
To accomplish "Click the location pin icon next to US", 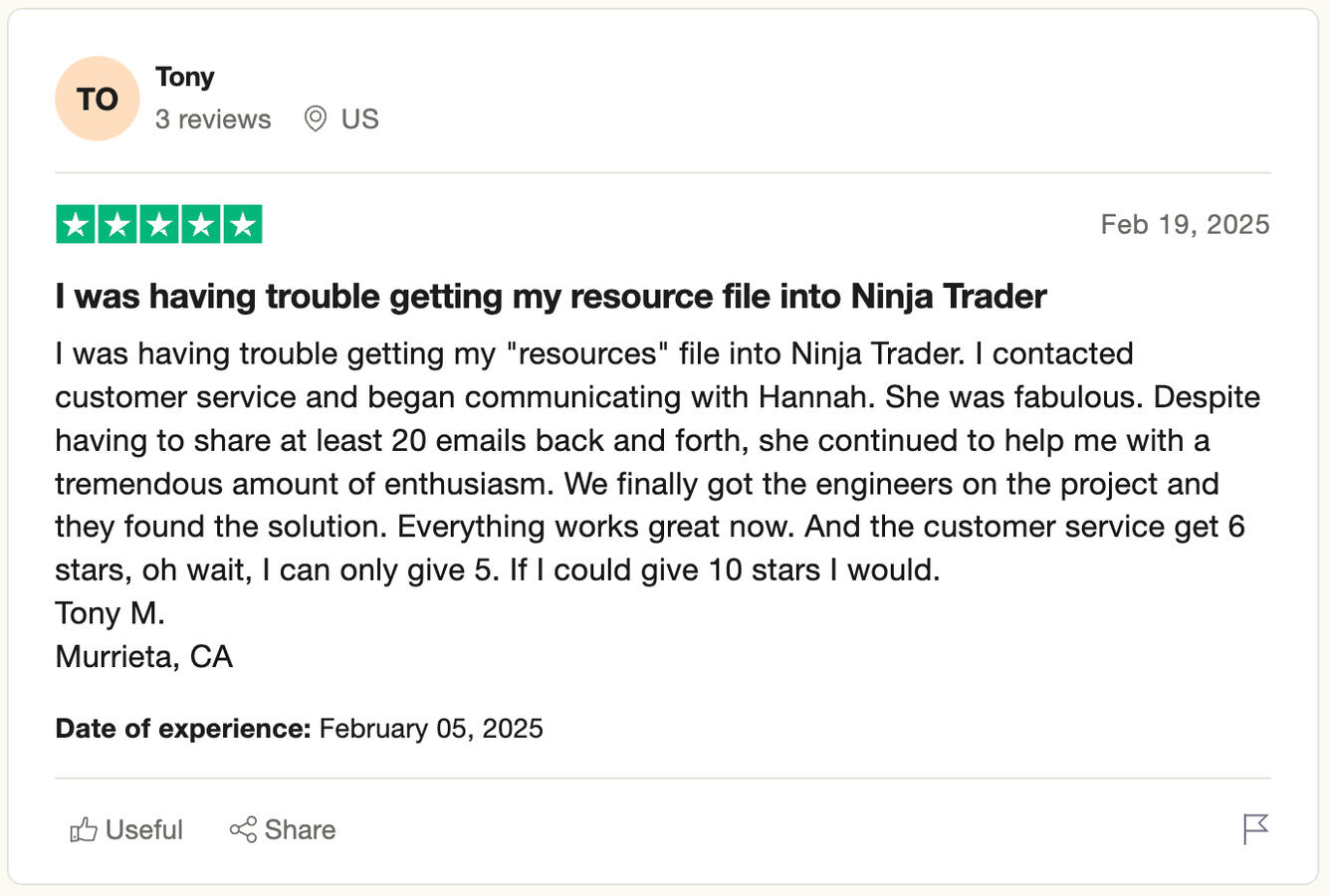I will click(x=316, y=119).
